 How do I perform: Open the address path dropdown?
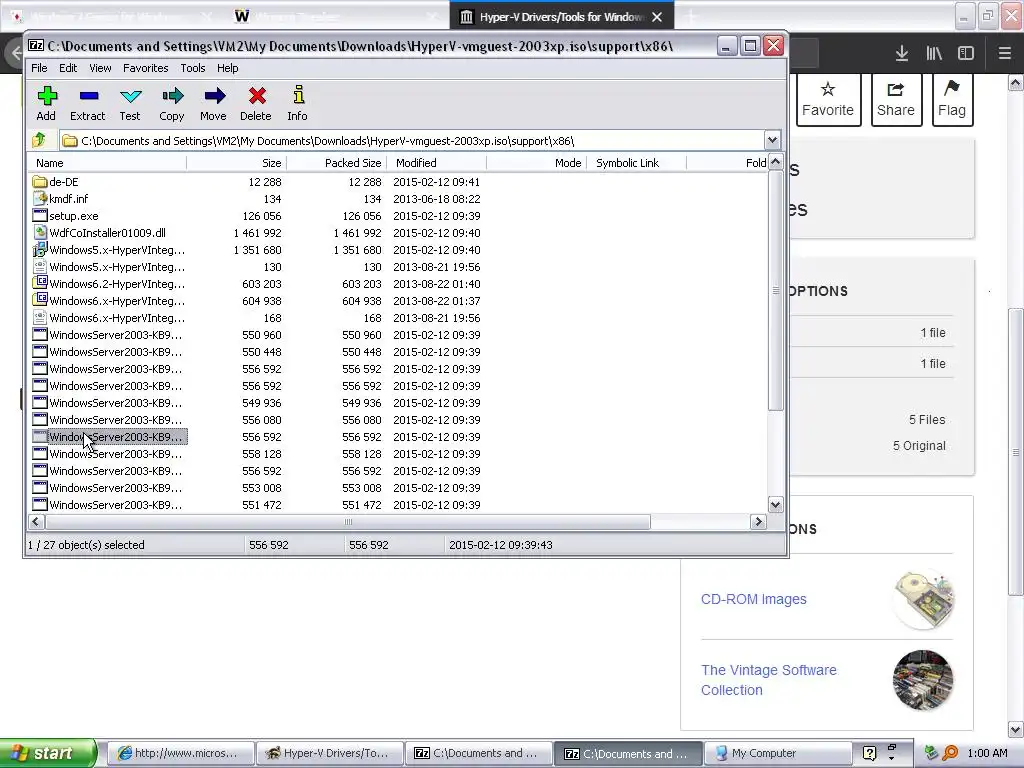click(772, 140)
